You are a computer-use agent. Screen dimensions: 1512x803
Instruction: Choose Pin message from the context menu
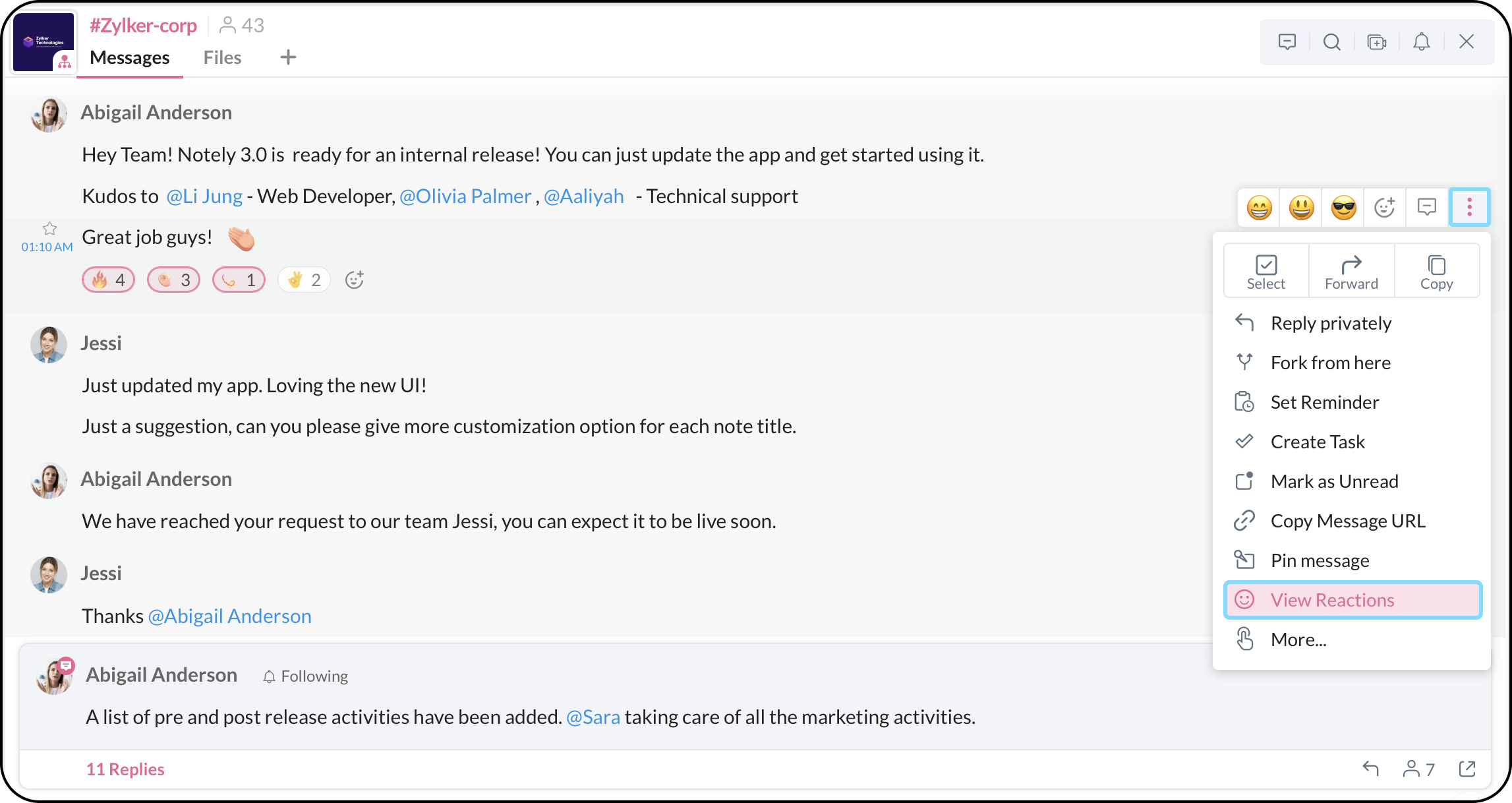pyautogui.click(x=1320, y=560)
